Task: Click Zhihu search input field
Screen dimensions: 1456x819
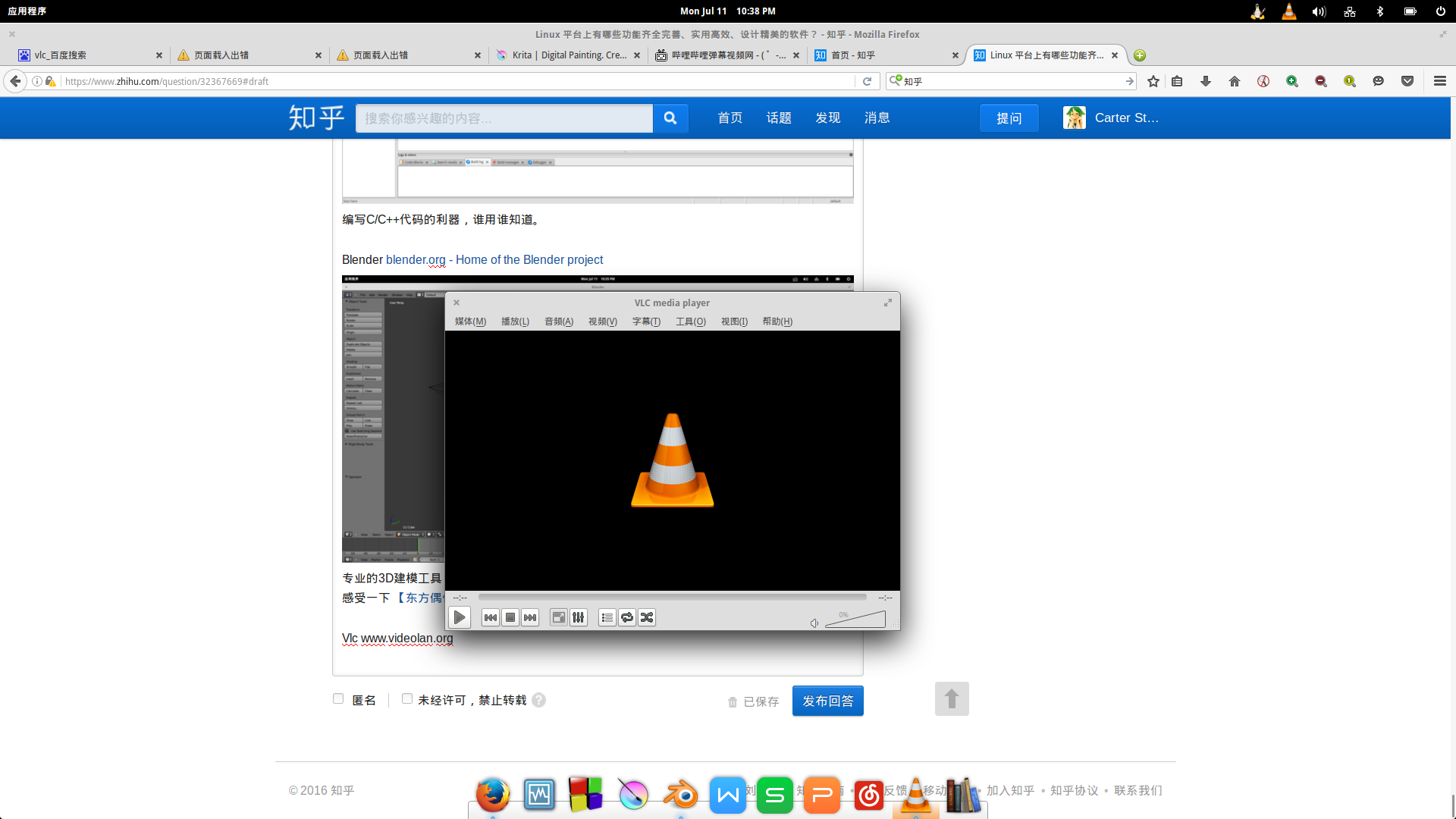Action: tap(504, 118)
